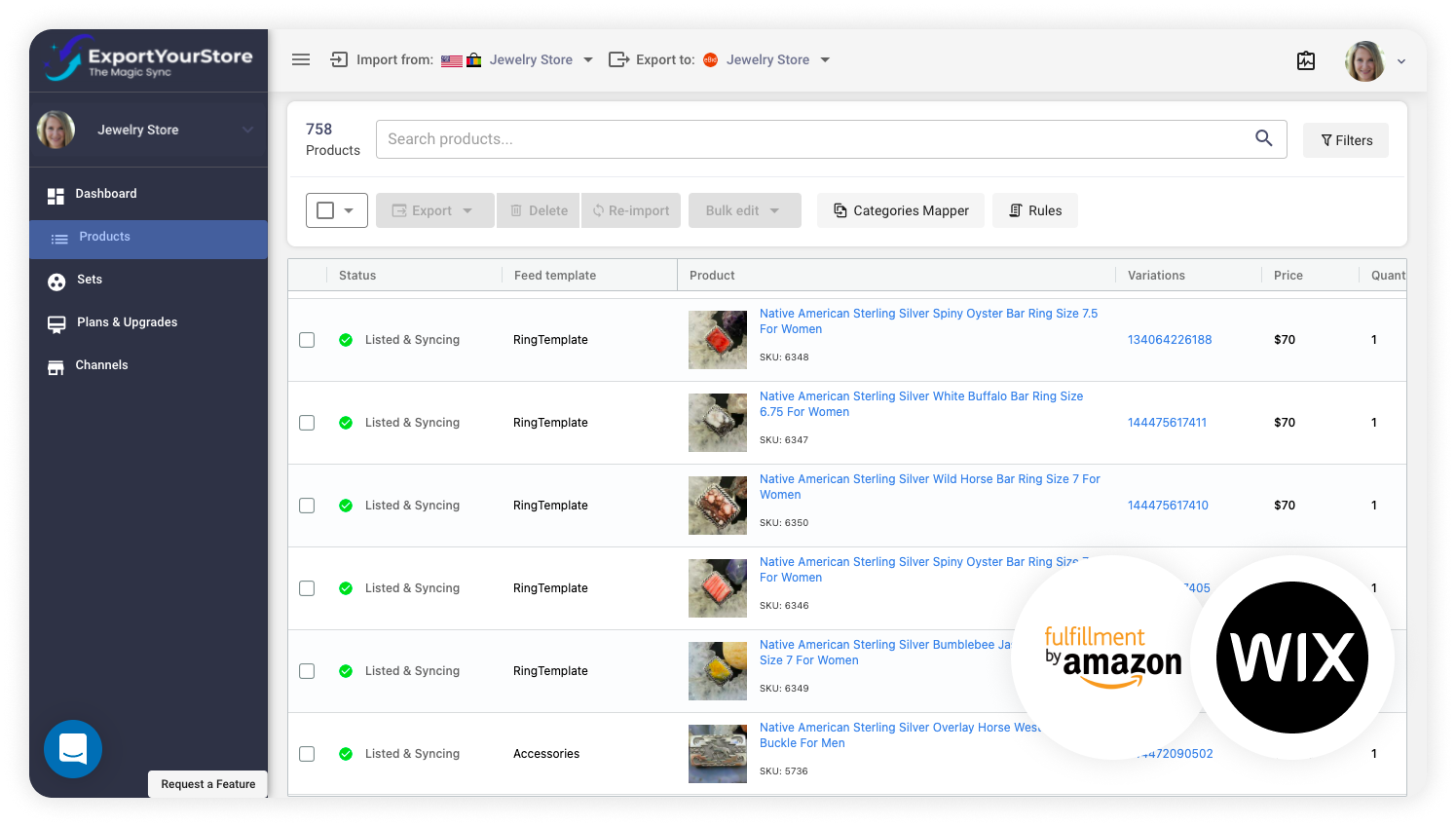The height and width of the screenshot is (827, 1456).
Task: Expand the Import from Jewelry Store dropdown
Action: 588,59
